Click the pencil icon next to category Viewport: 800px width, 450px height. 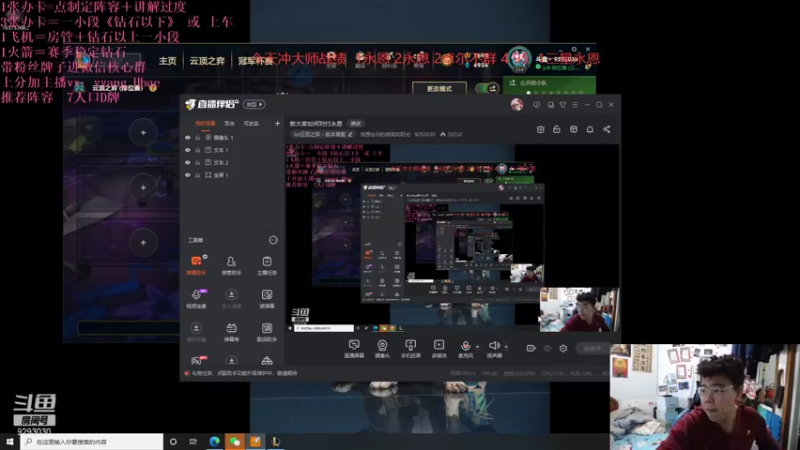(x=350, y=134)
